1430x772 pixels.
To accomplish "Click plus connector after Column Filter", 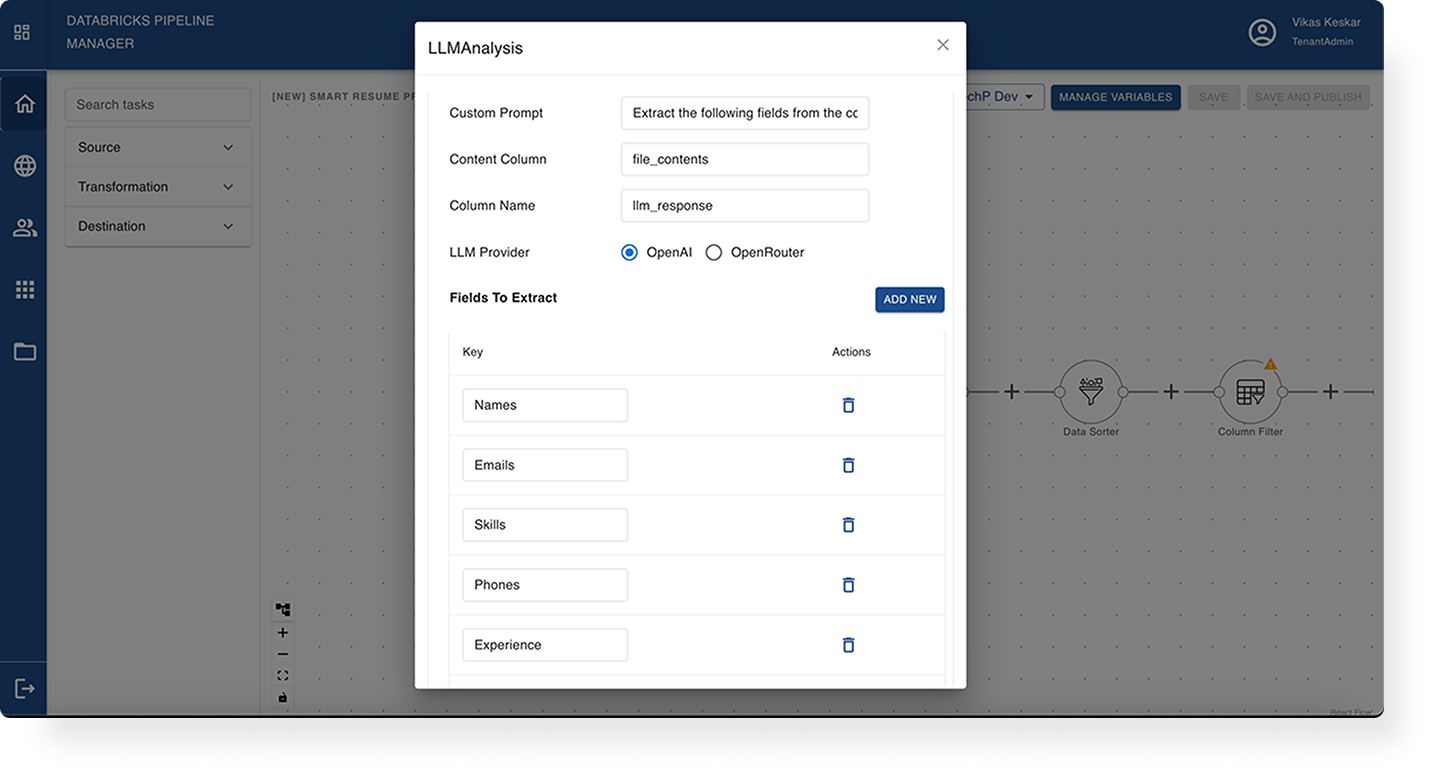I will click(1330, 392).
